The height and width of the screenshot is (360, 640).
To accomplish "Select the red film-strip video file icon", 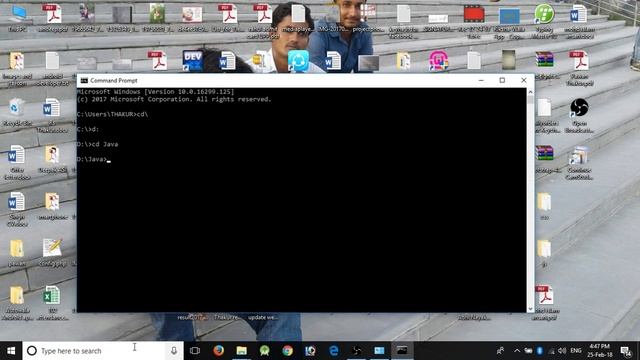I will coord(474,20).
